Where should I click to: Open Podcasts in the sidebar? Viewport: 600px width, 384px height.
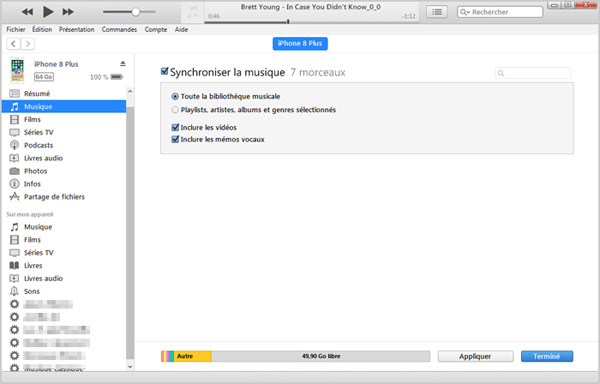tap(64, 145)
